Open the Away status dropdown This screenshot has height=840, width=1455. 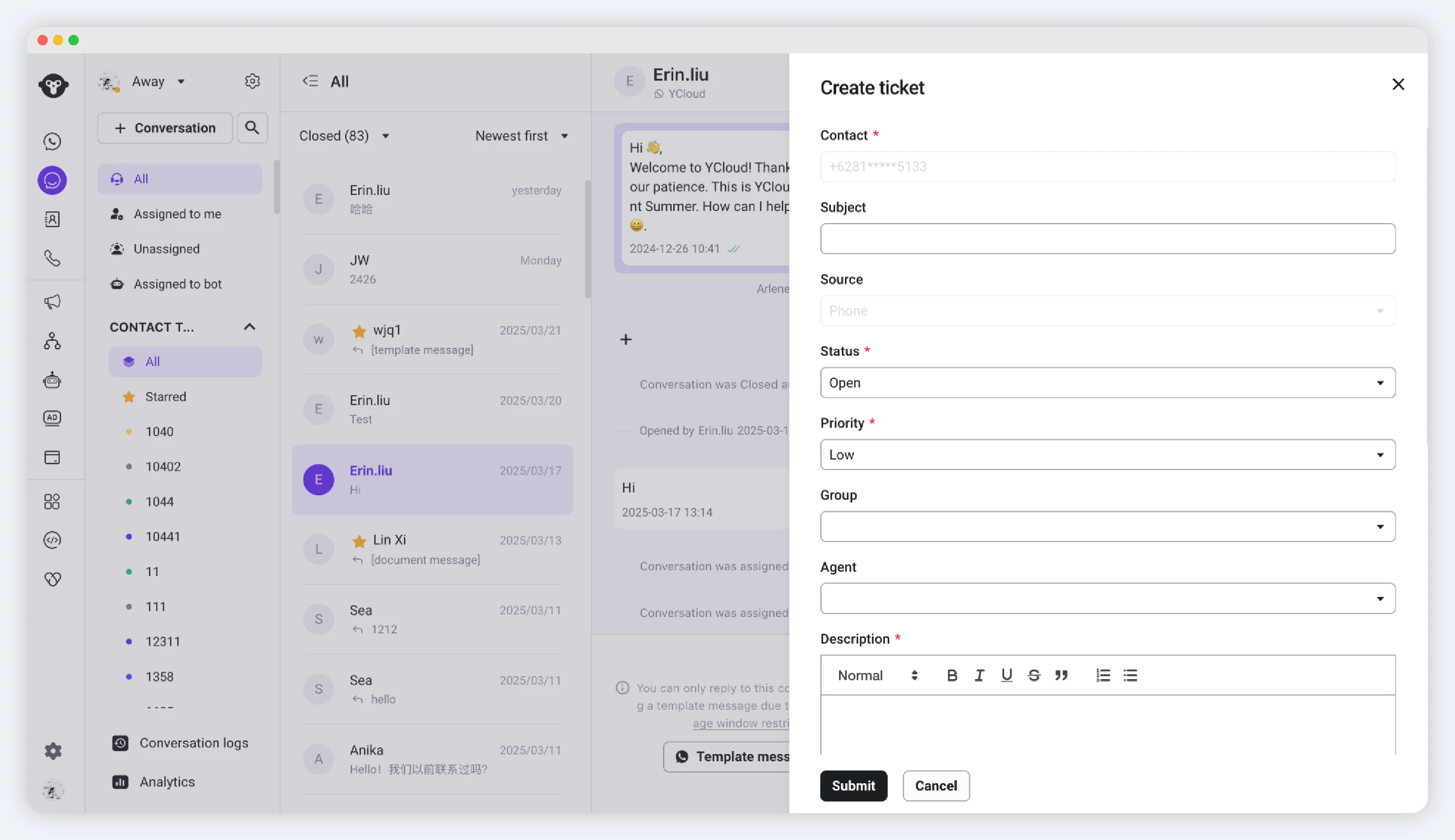[x=158, y=81]
